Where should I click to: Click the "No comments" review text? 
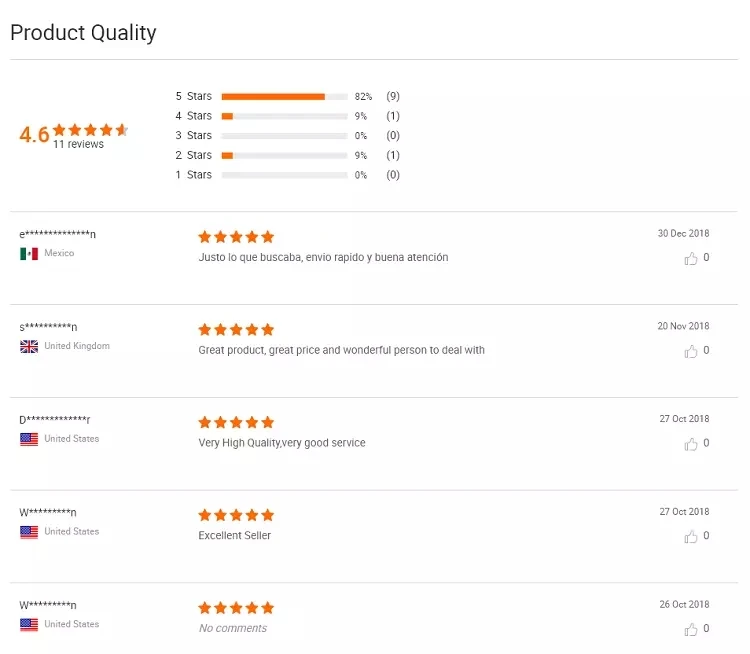233,628
